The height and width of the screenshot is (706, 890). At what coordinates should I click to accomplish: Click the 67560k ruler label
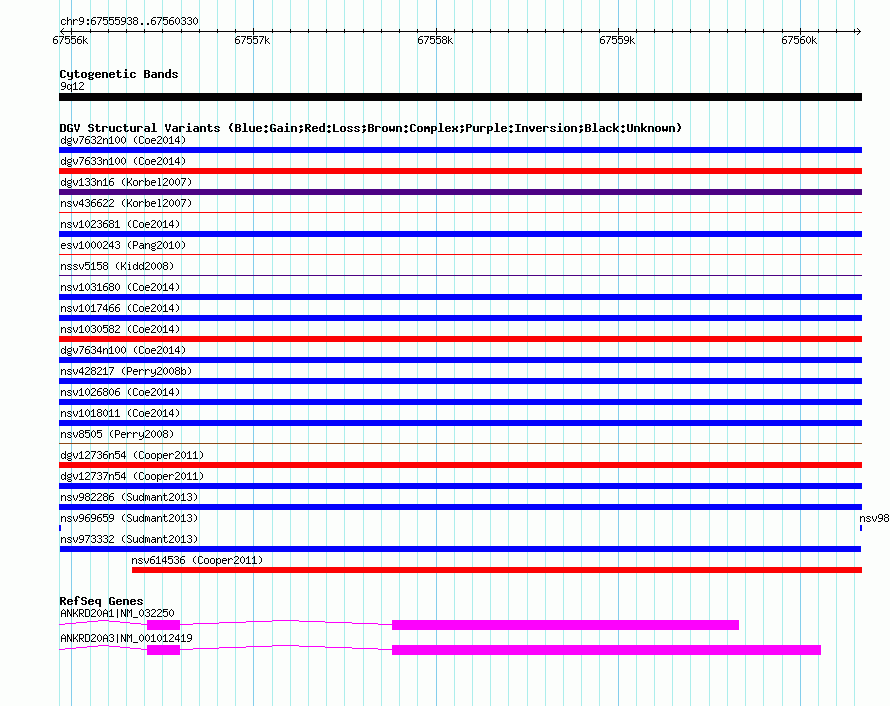point(799,40)
